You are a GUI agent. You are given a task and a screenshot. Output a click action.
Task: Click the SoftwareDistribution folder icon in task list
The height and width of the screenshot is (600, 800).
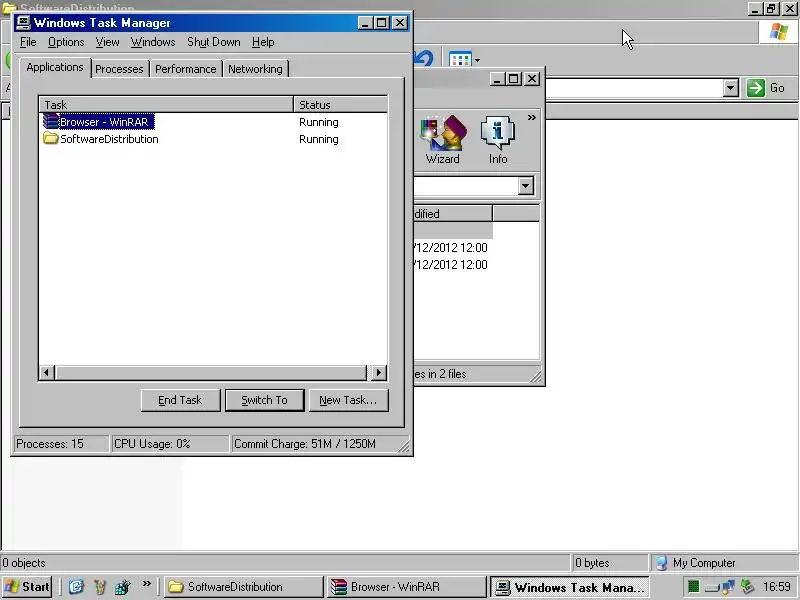[x=51, y=138]
